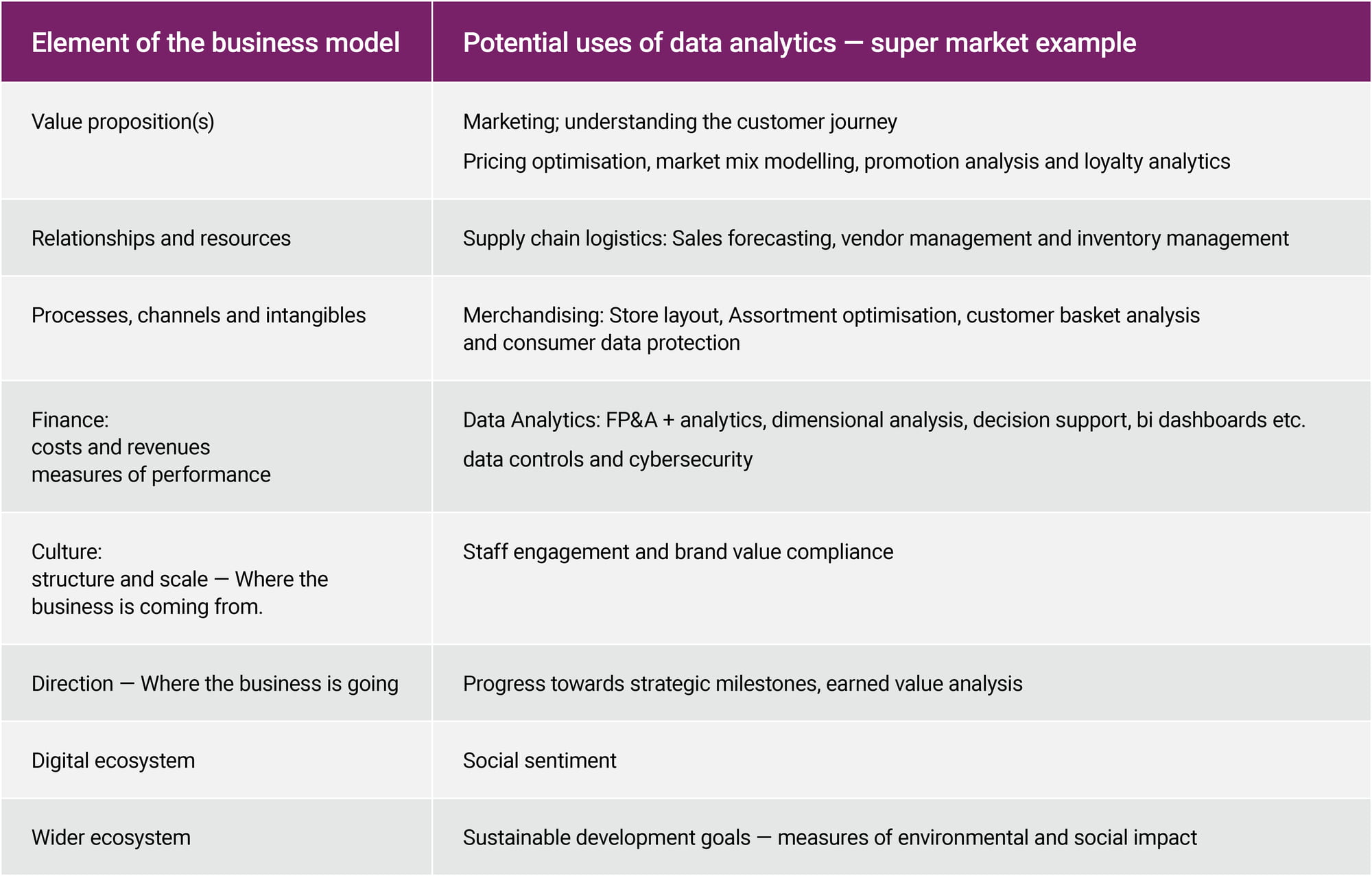Click the 'Pricing optimisation, market mix modelling' line
The image size is (1372, 876).
coord(847,161)
